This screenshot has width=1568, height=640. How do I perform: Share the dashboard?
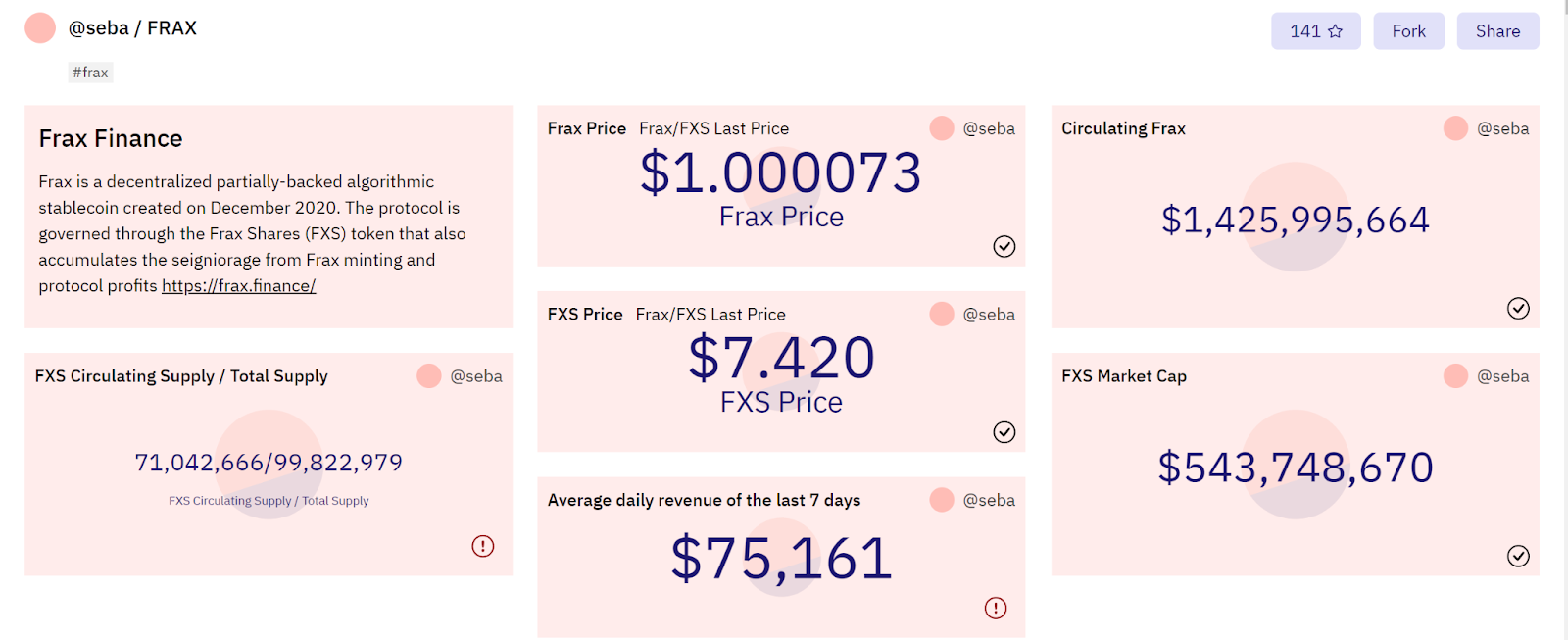(1497, 31)
